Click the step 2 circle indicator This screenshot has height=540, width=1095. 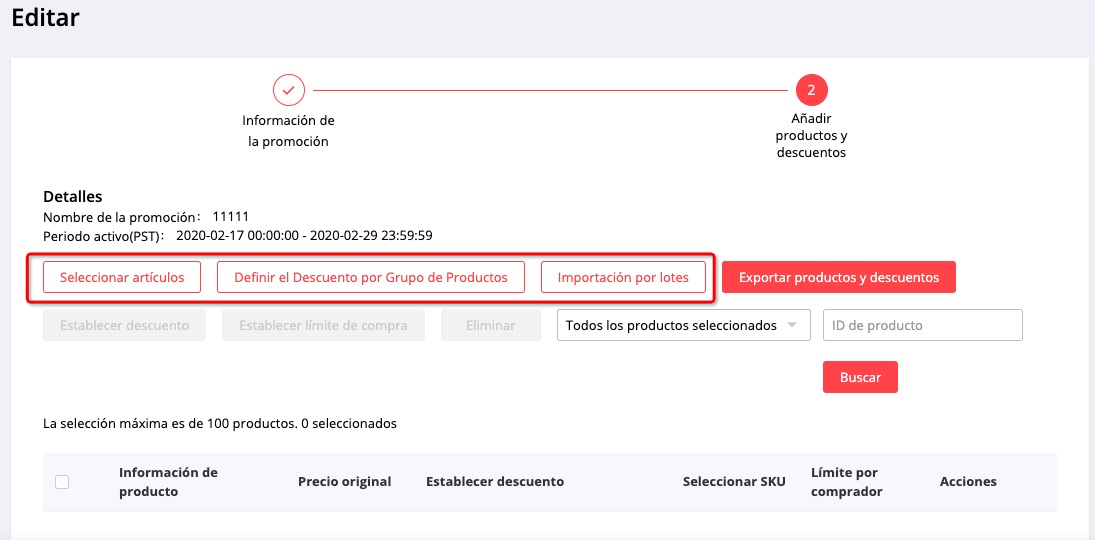point(811,90)
